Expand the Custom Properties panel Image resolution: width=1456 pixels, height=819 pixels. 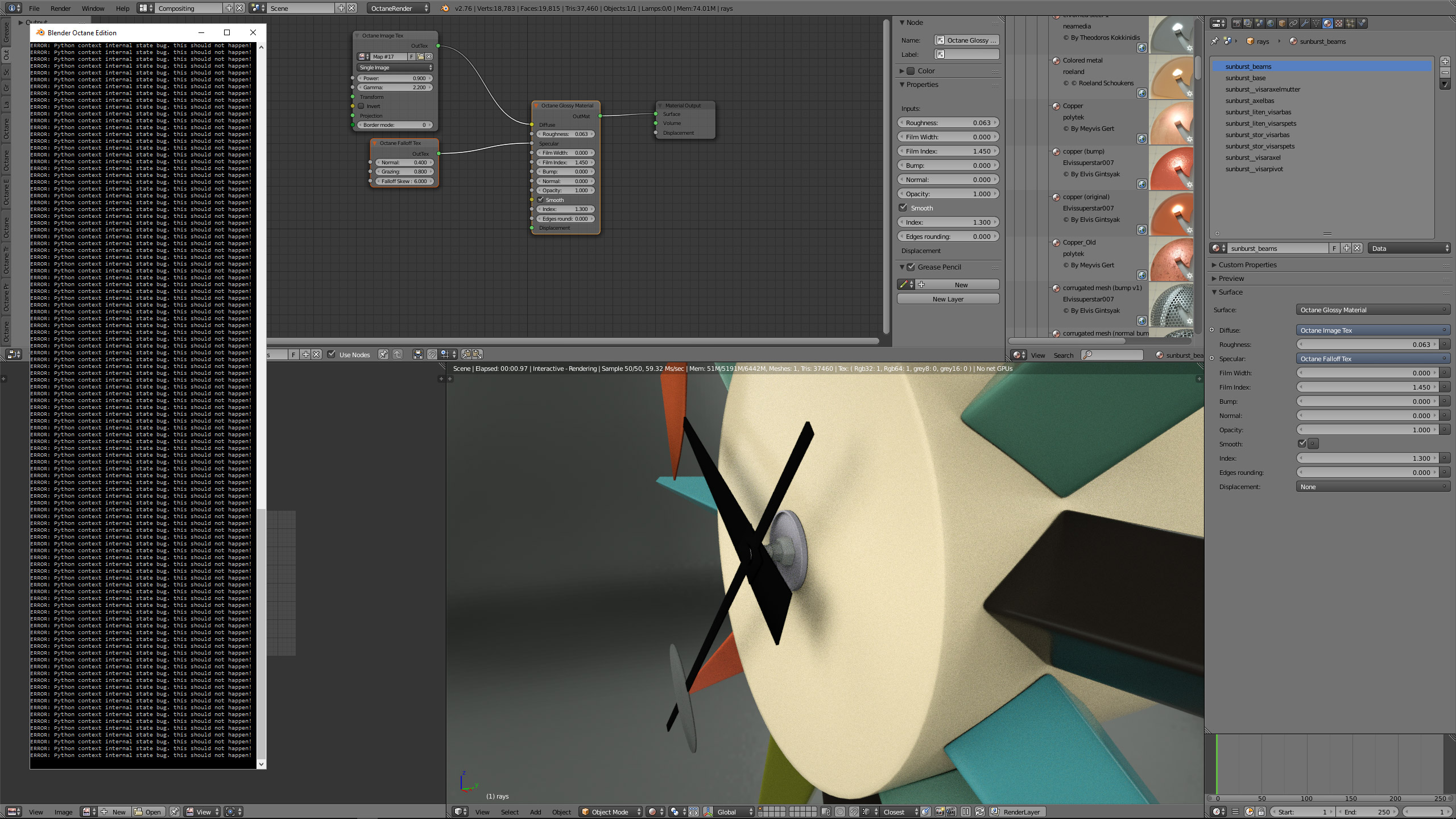1247,264
